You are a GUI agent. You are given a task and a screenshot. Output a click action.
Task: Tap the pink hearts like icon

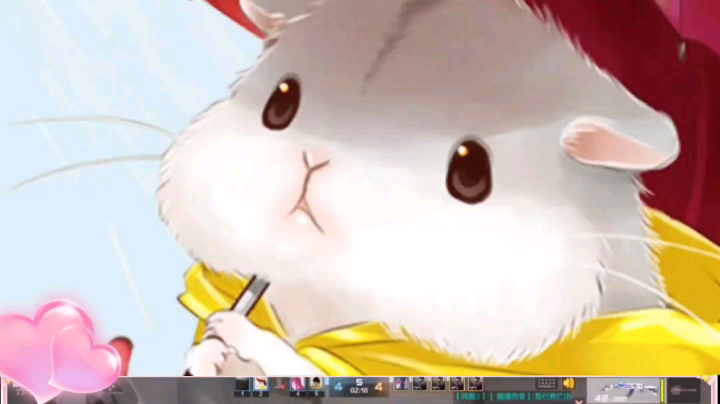[60, 349]
